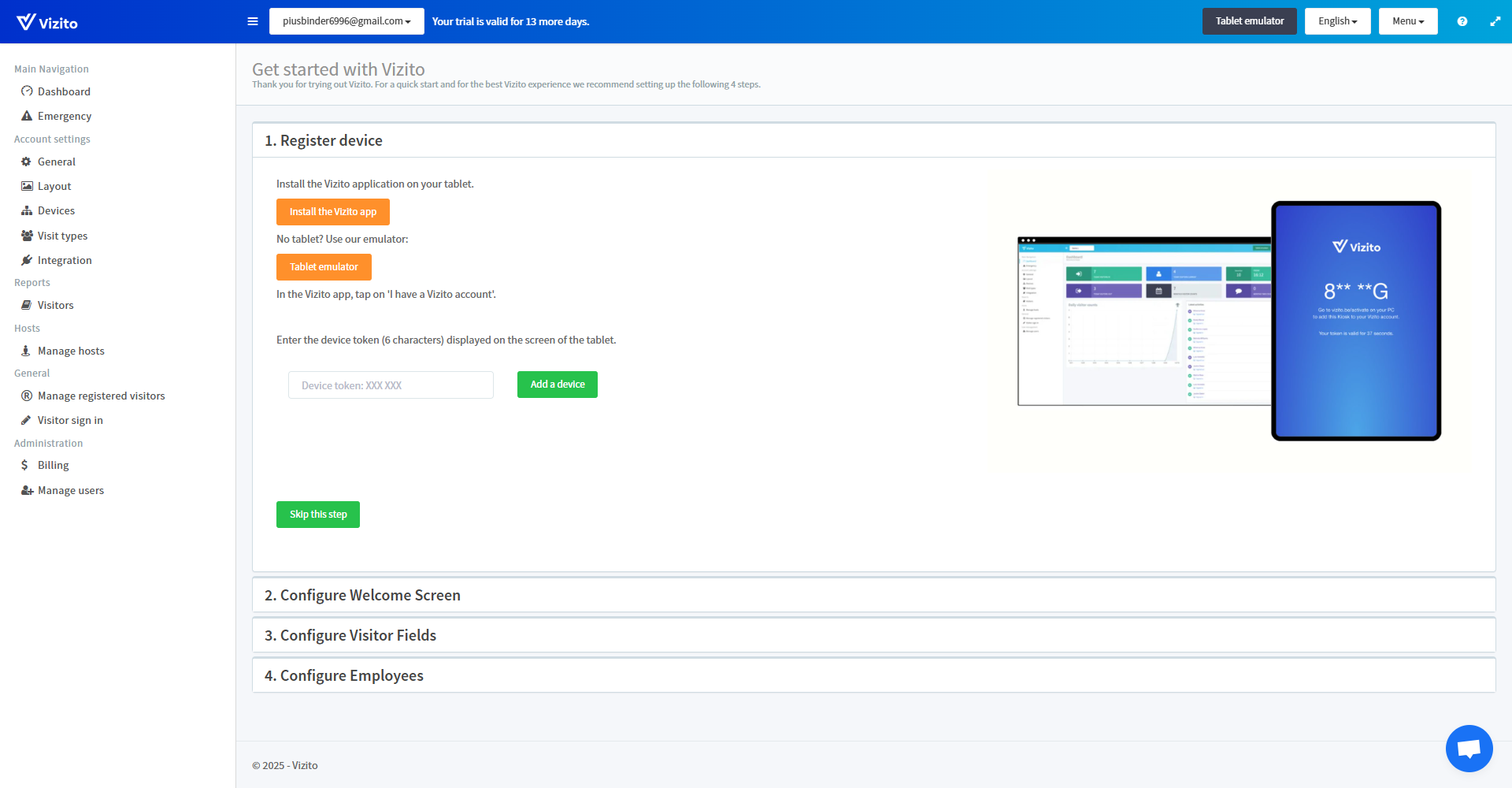Click the orange Tablet emulator button
The image size is (1512, 788).
click(x=324, y=267)
